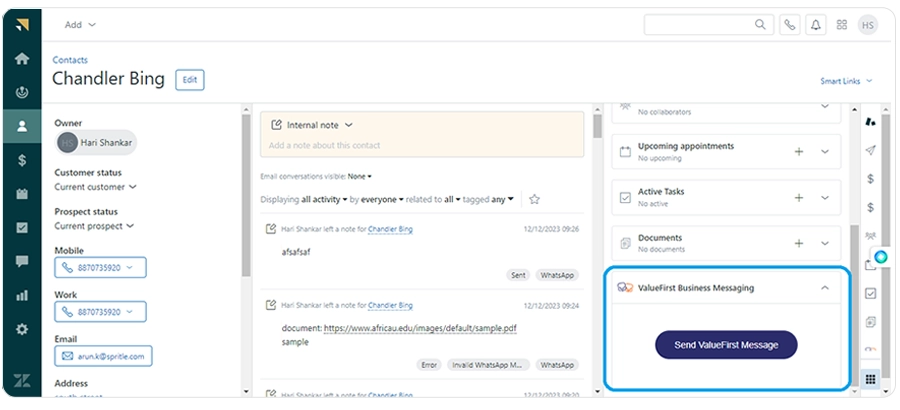Open the notifications bell icon
The image size is (900, 410).
[816, 25]
